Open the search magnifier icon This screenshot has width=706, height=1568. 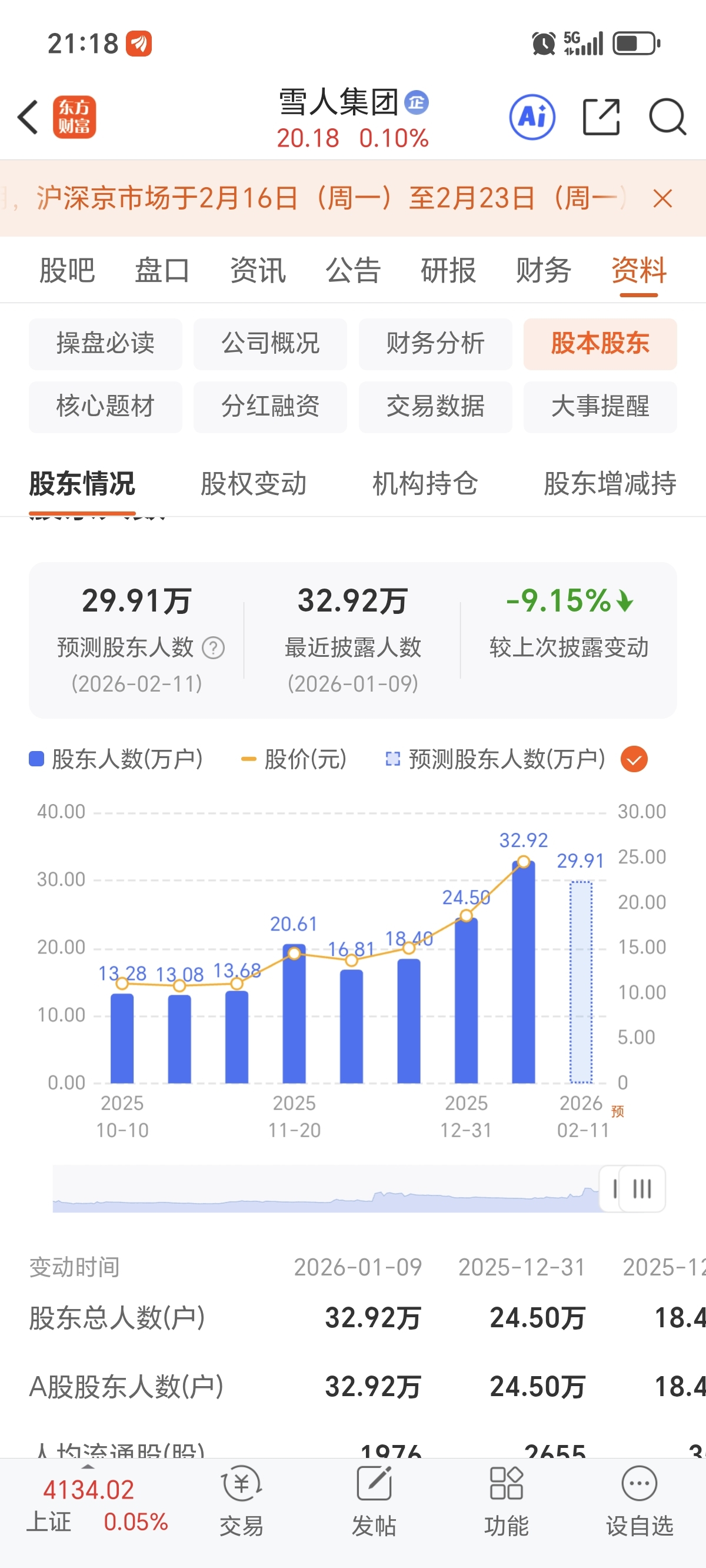coord(668,117)
